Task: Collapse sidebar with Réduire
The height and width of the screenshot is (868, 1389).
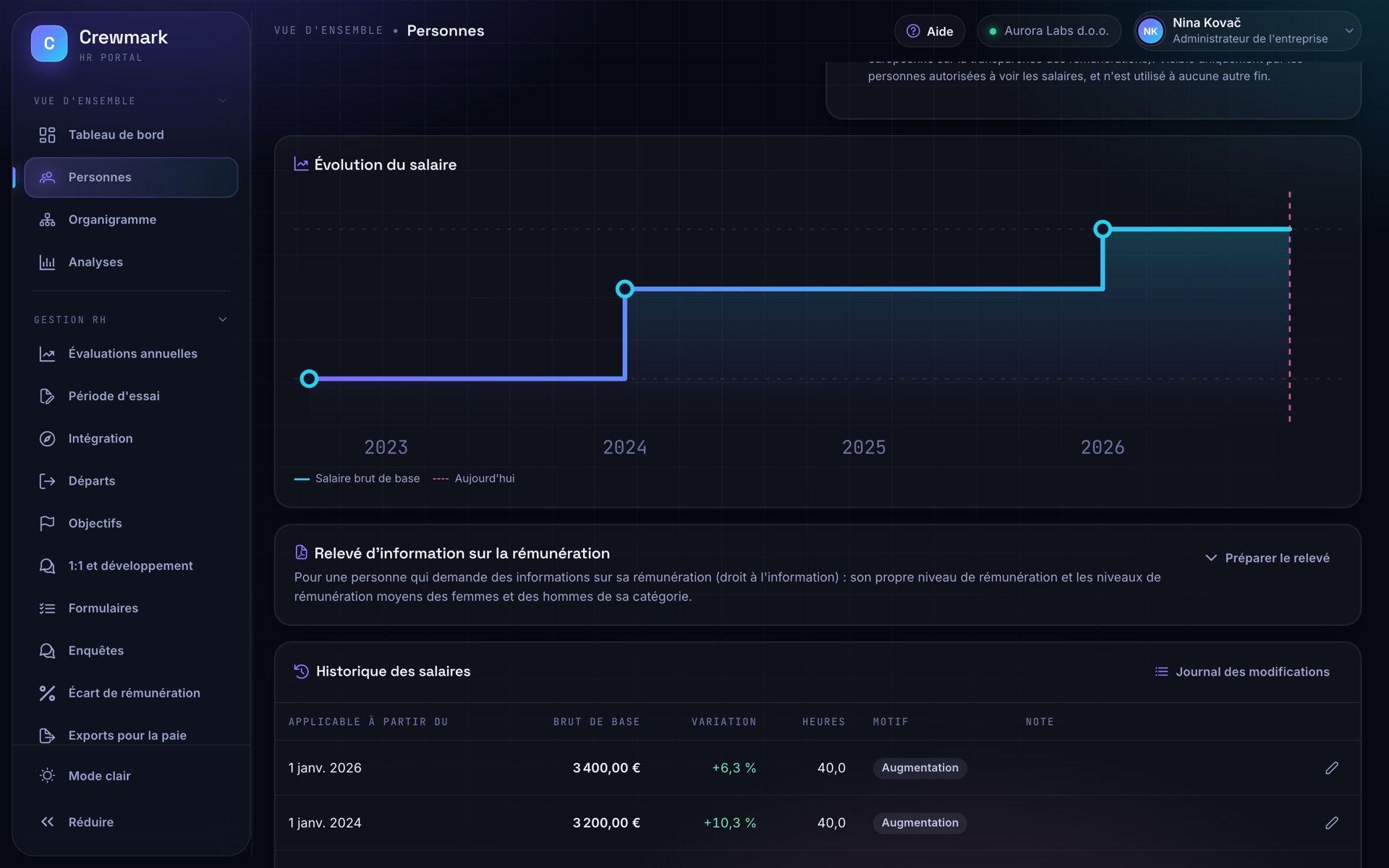Action: click(x=131, y=822)
